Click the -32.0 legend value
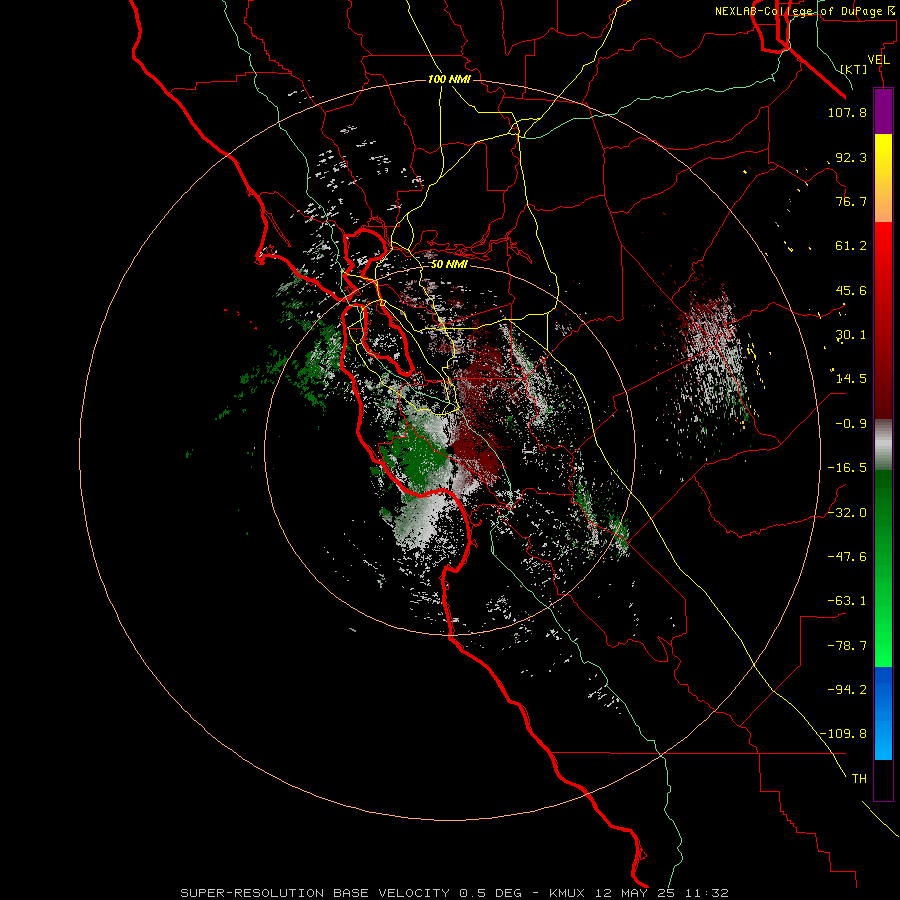This screenshot has height=900, width=900. 847,513
